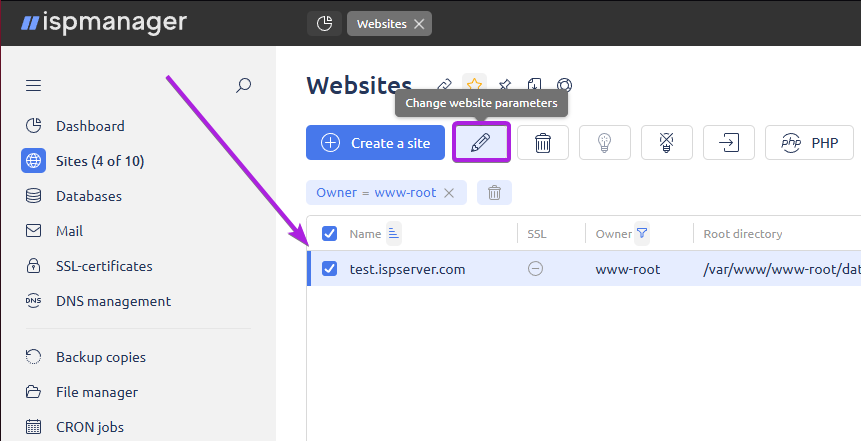This screenshot has height=441, width=861.
Task: Click the arrow-into-door login as owner button
Action: point(729,143)
